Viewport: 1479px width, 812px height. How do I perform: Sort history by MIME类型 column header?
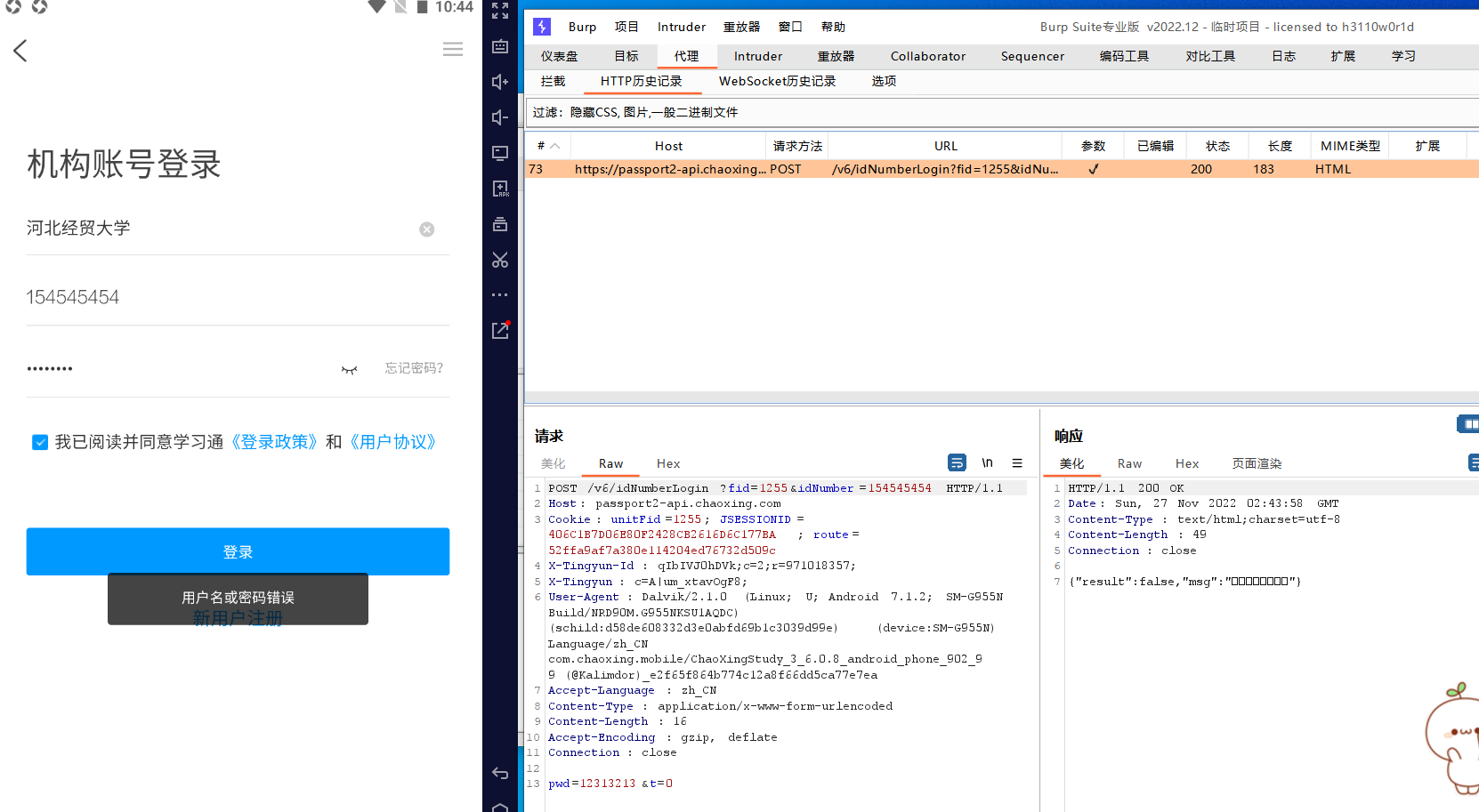1350,146
